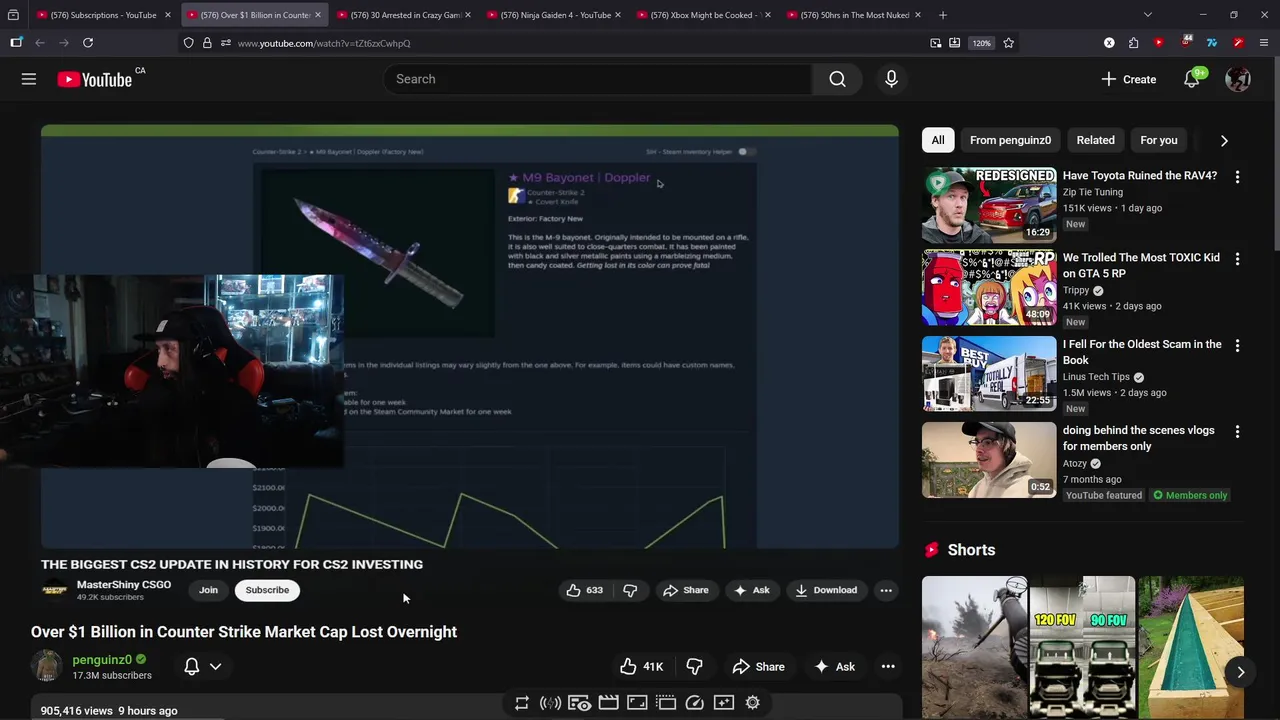
Task: Dislike the penguinz0 video
Action: (694, 666)
